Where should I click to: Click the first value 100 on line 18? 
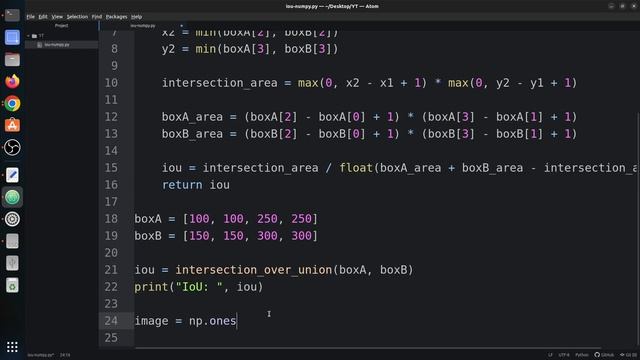(x=199, y=219)
